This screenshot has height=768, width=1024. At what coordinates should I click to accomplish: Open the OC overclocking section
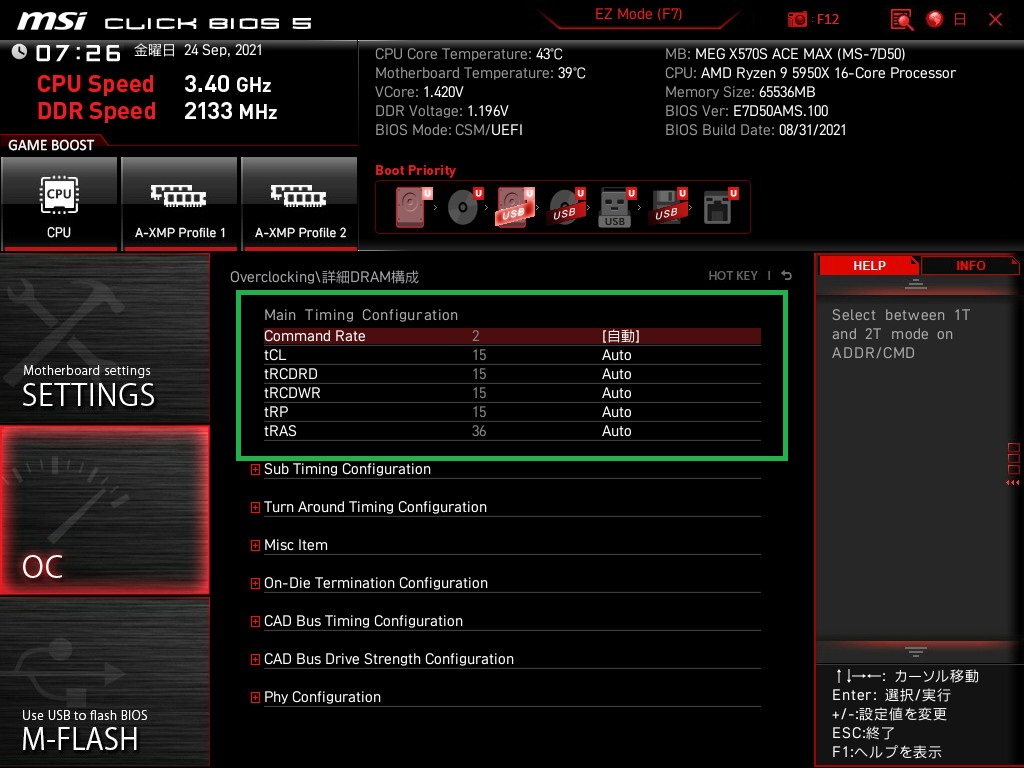click(104, 510)
